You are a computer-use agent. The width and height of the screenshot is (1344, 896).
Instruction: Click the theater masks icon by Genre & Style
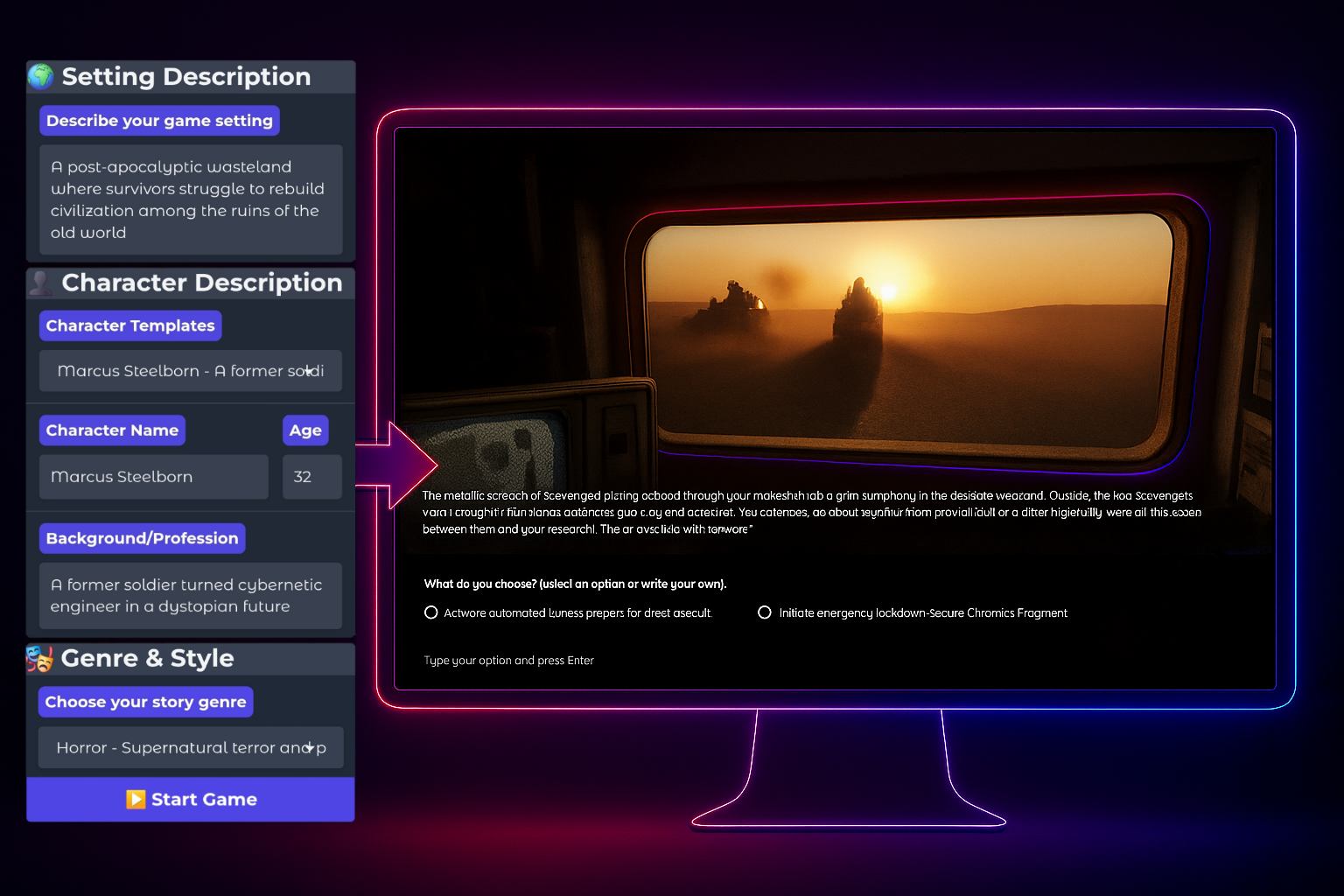click(39, 658)
